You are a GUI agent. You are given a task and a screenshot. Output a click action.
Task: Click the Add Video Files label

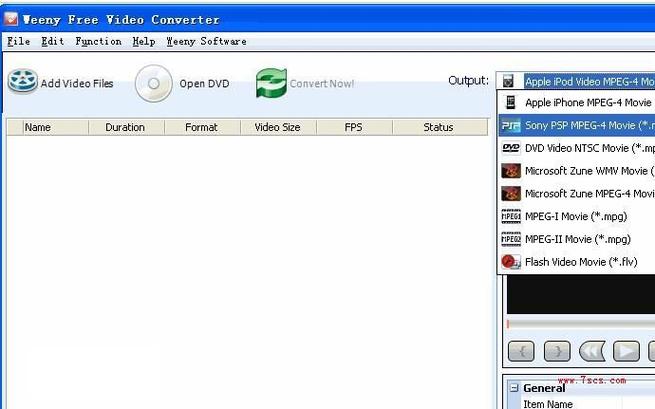(77, 84)
